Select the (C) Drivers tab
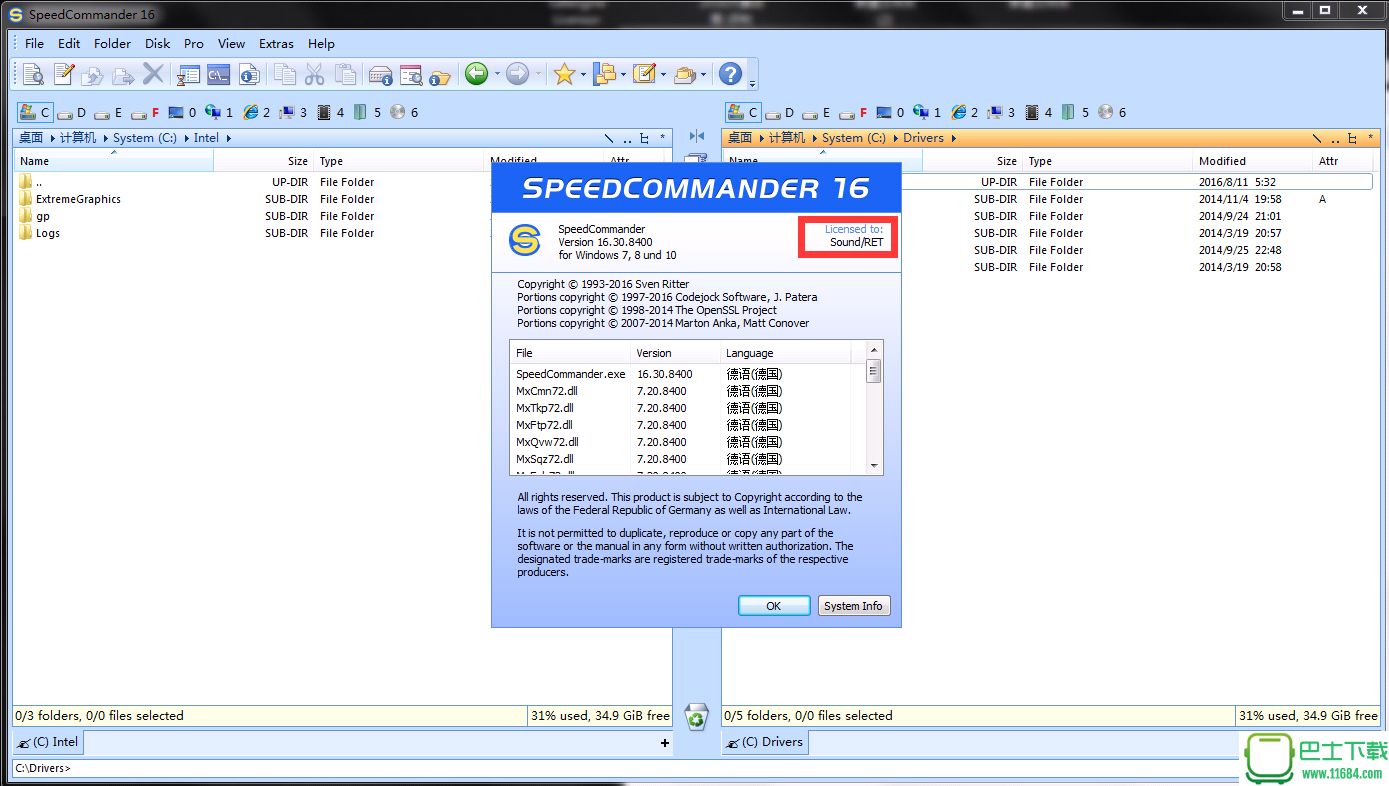 765,742
